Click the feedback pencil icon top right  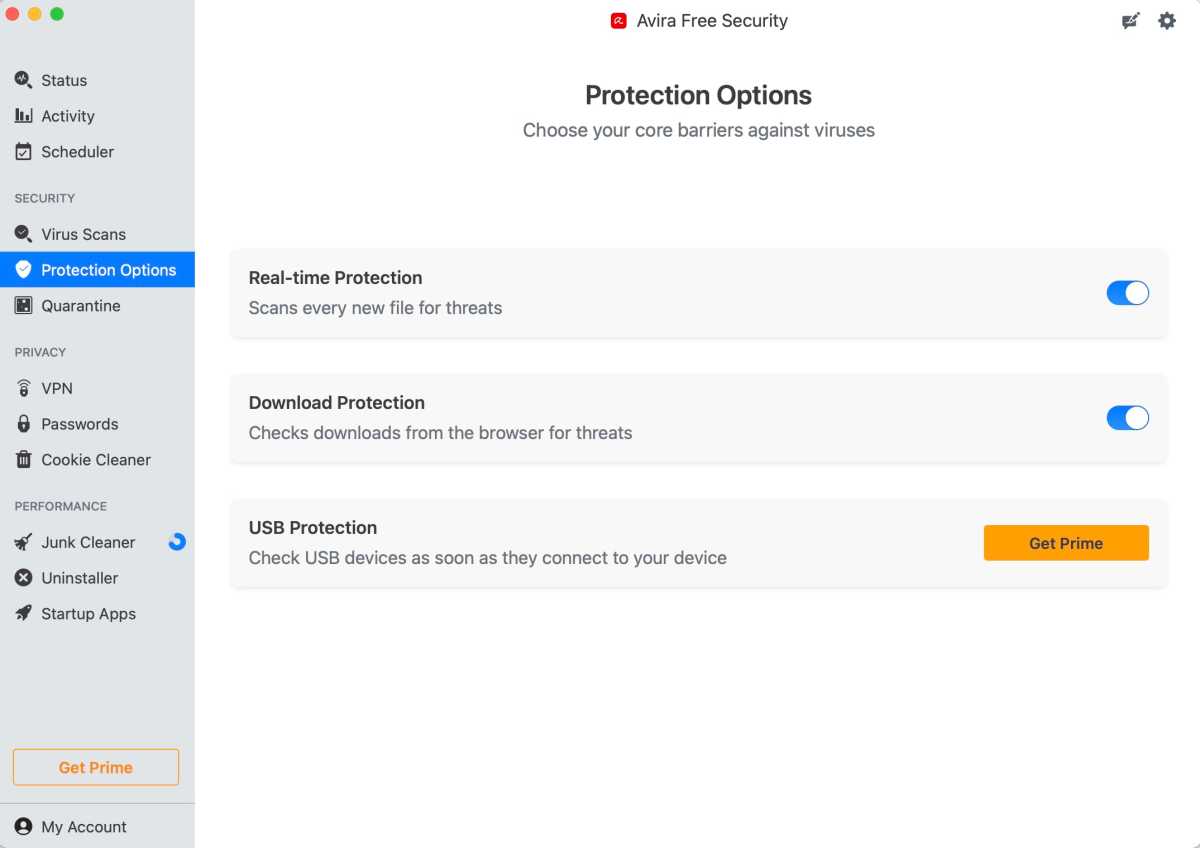(x=1130, y=20)
